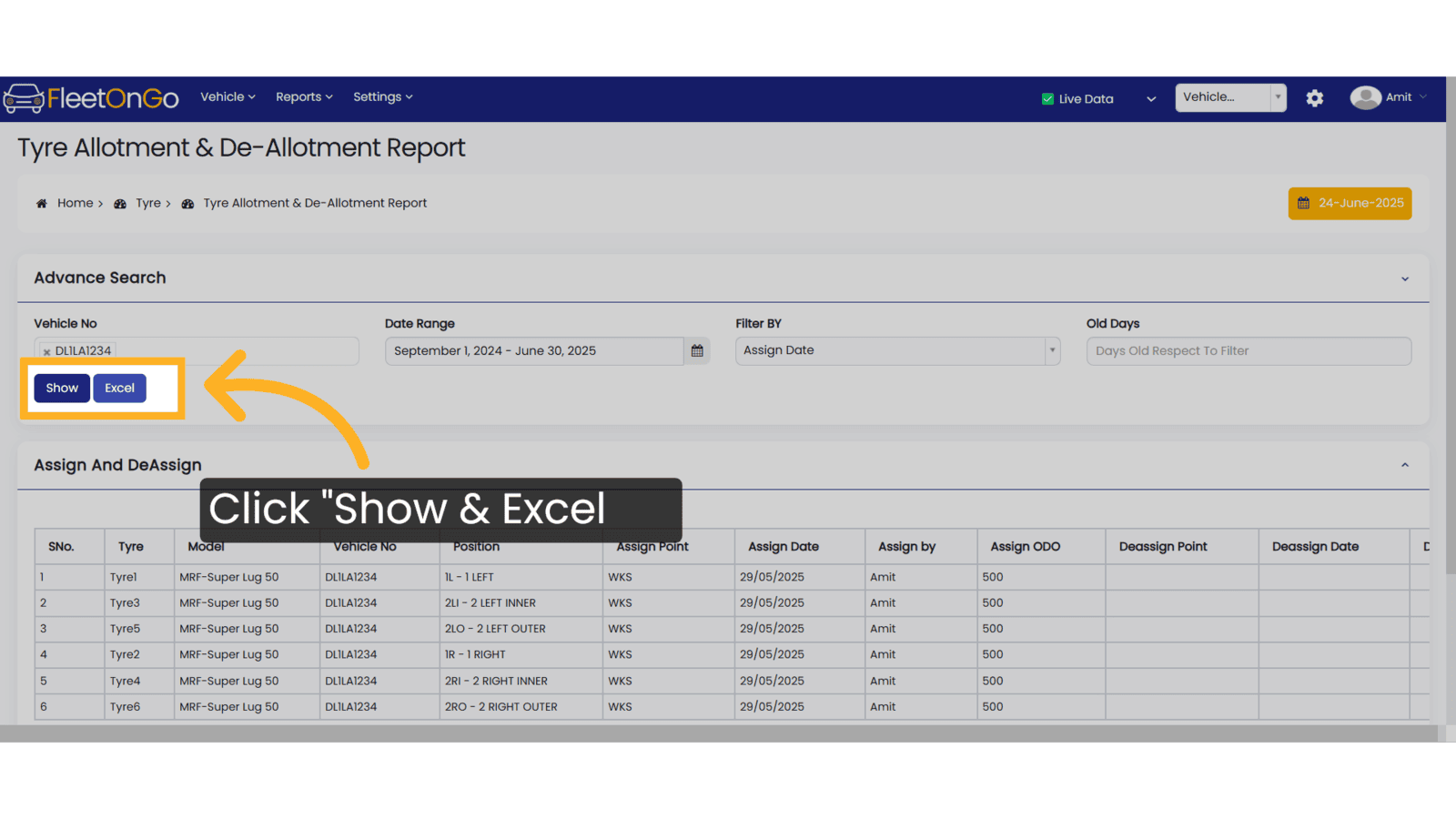This screenshot has width=1456, height=819.
Task: Click the Amit user avatar
Action: pyautogui.click(x=1365, y=97)
